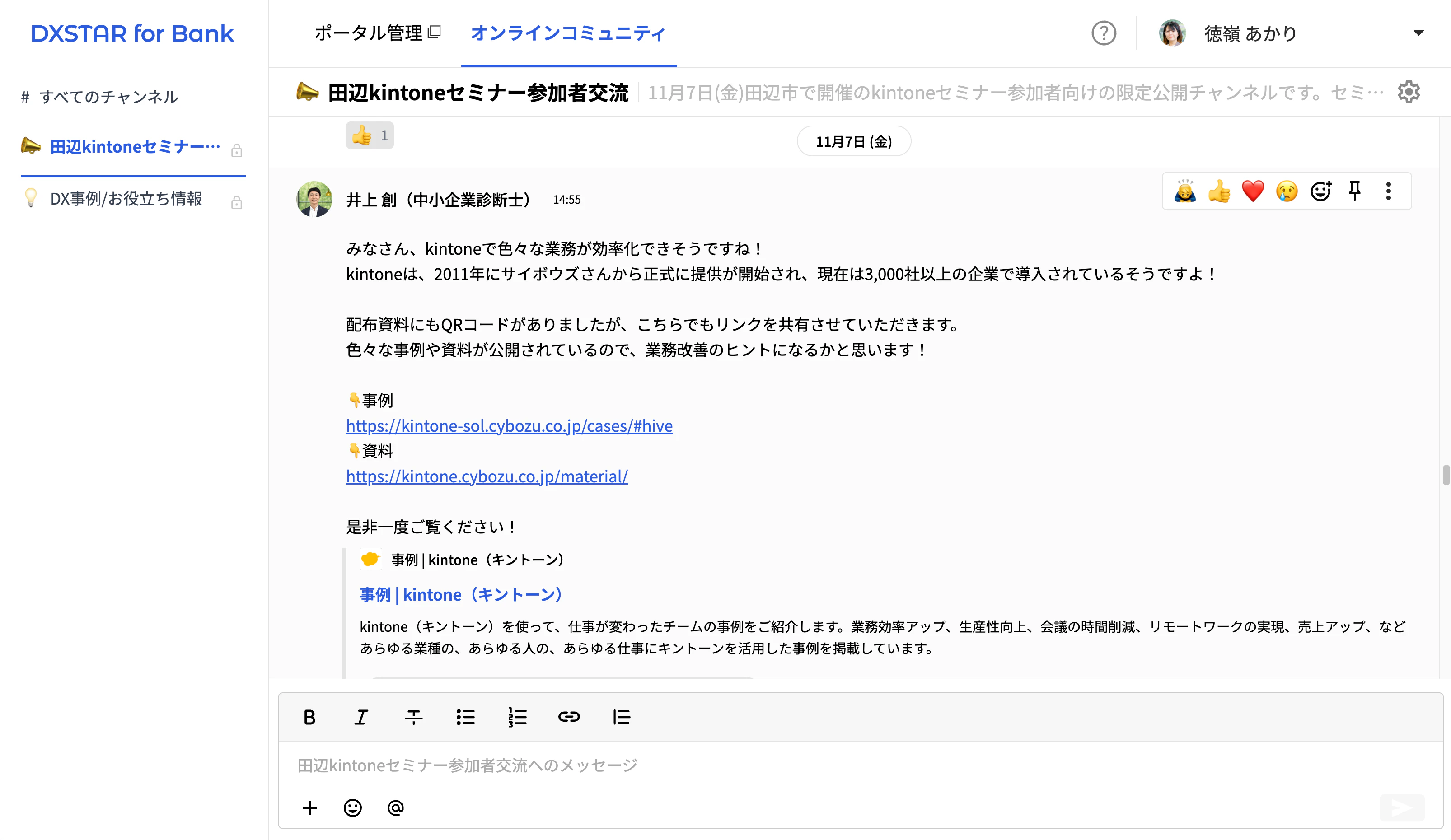Insert a block quote
Screen dimensions: 1451x840
pos(621,717)
